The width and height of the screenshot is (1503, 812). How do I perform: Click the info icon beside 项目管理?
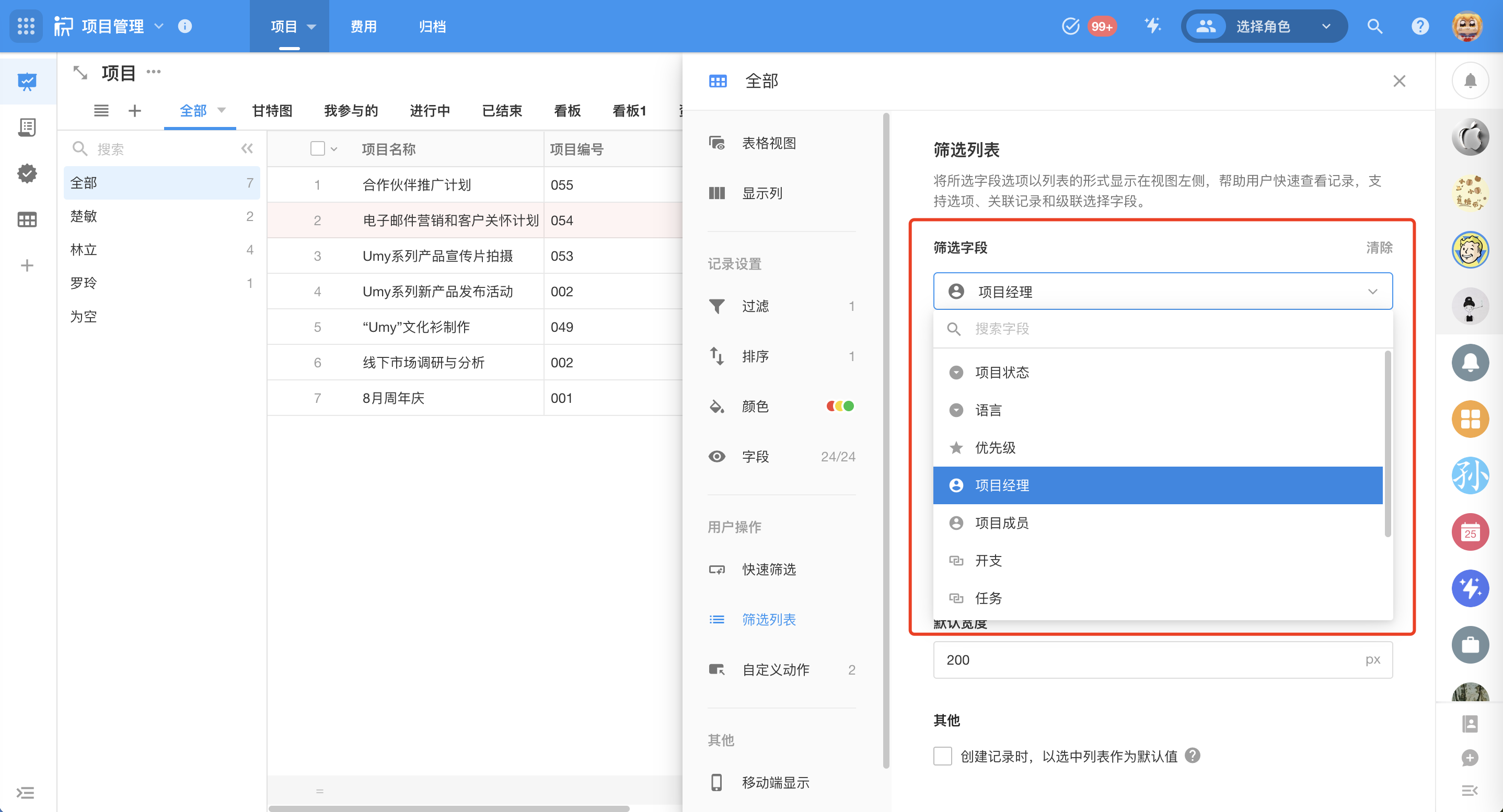[x=185, y=26]
